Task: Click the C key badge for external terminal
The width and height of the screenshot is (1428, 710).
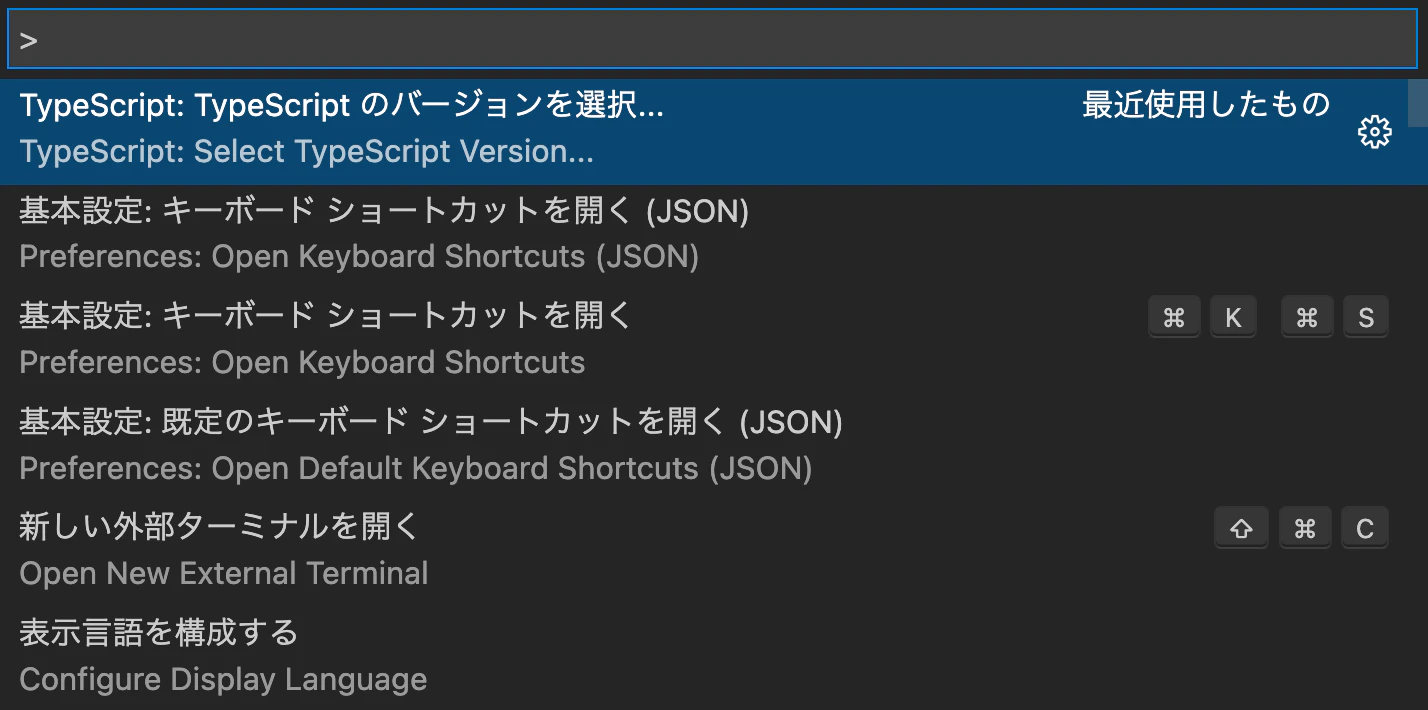Action: pos(1365,528)
